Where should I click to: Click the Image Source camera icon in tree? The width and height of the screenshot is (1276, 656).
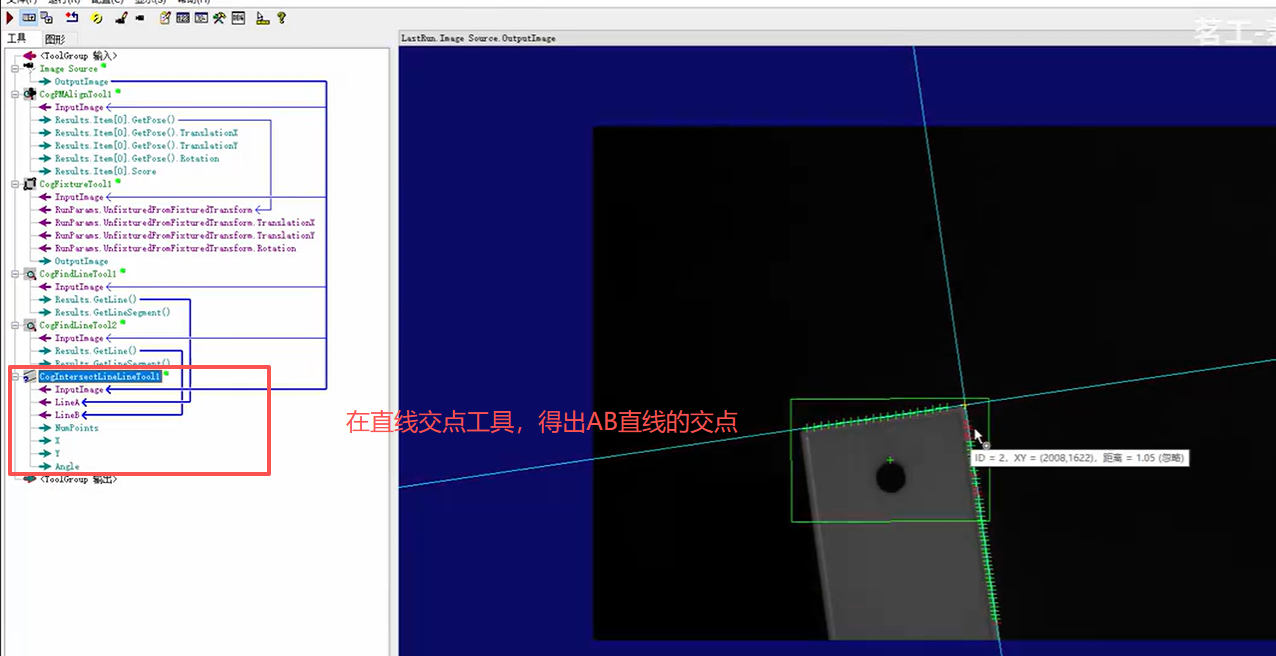(x=29, y=69)
